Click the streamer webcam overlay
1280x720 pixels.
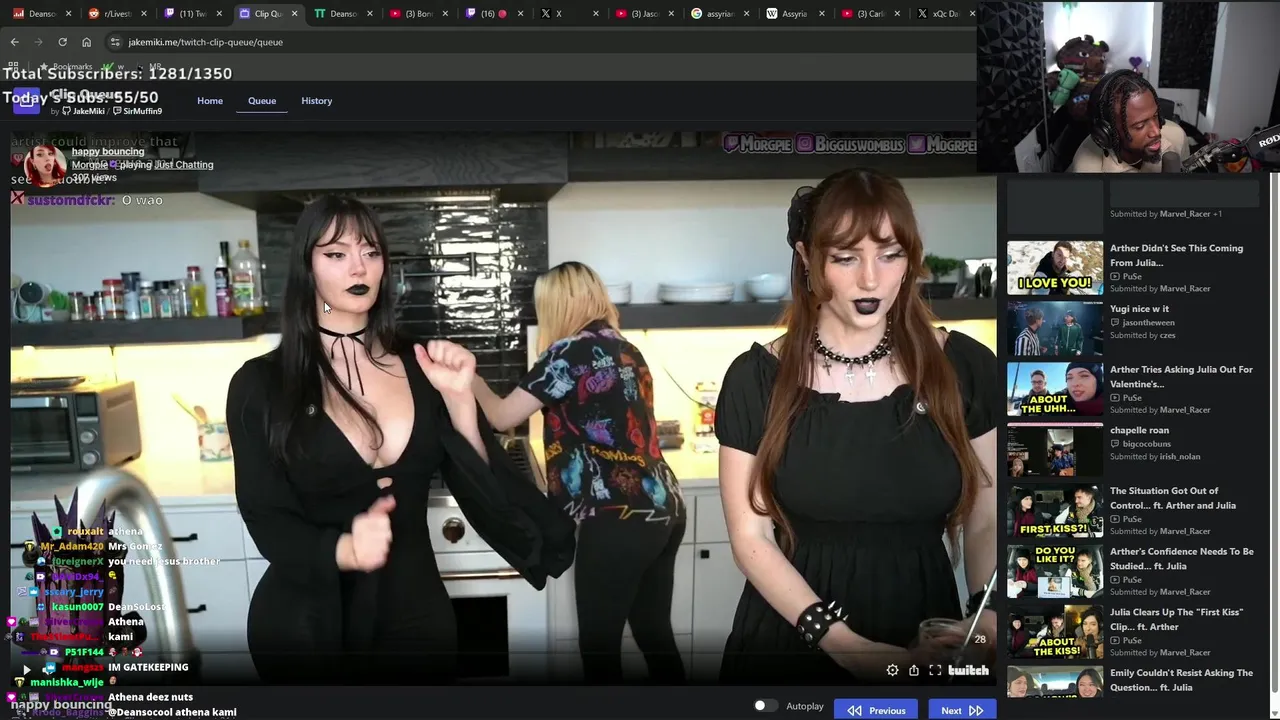pos(1128,87)
